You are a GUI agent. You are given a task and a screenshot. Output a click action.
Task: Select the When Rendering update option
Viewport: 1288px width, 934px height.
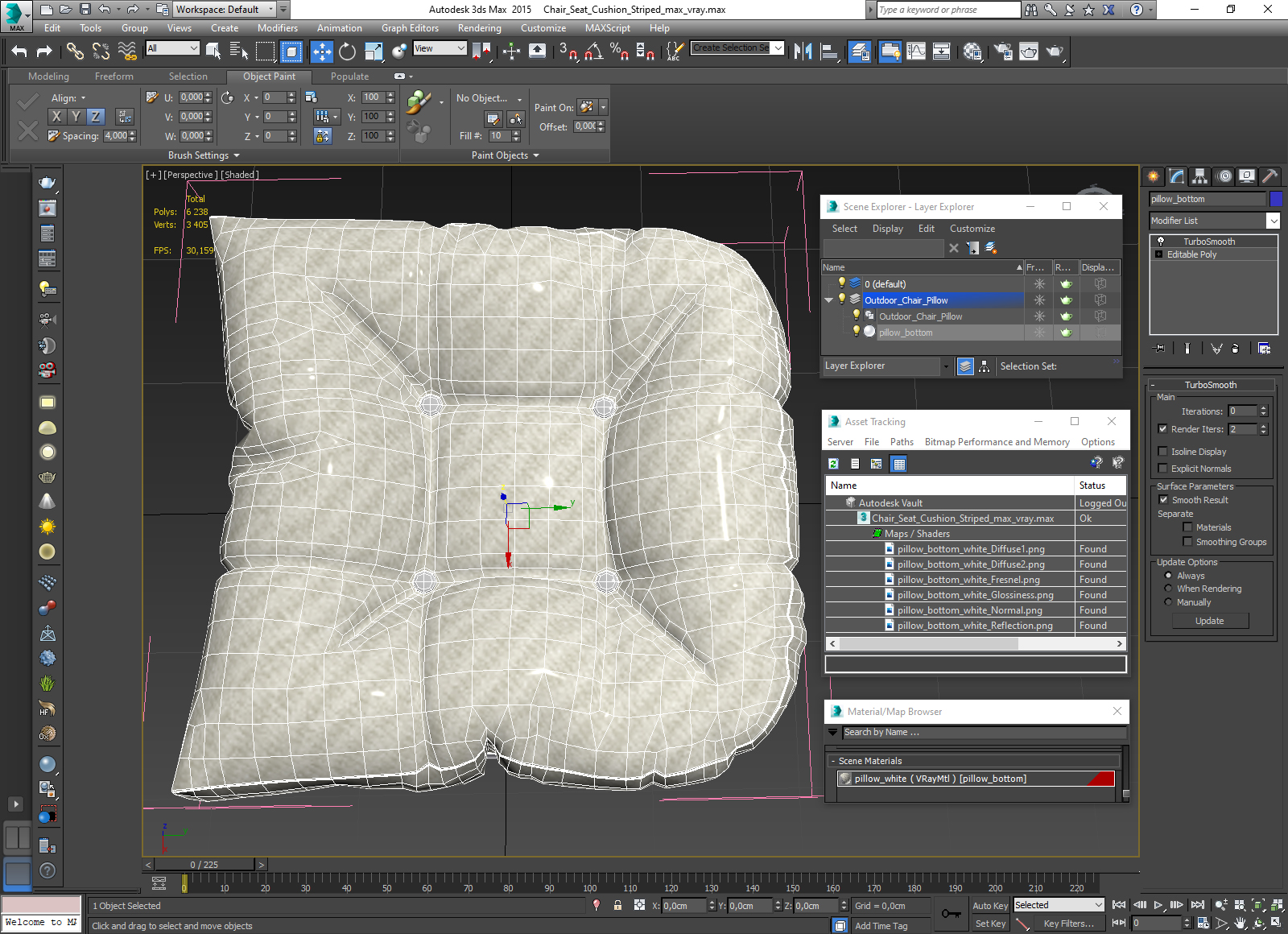pyautogui.click(x=1168, y=589)
